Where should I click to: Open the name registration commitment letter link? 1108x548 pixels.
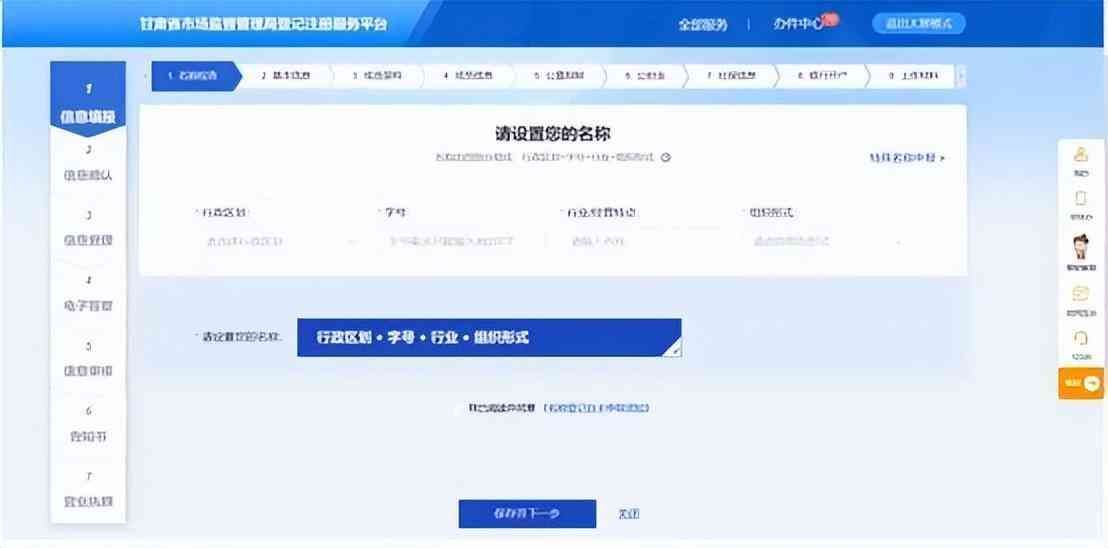click(596, 408)
